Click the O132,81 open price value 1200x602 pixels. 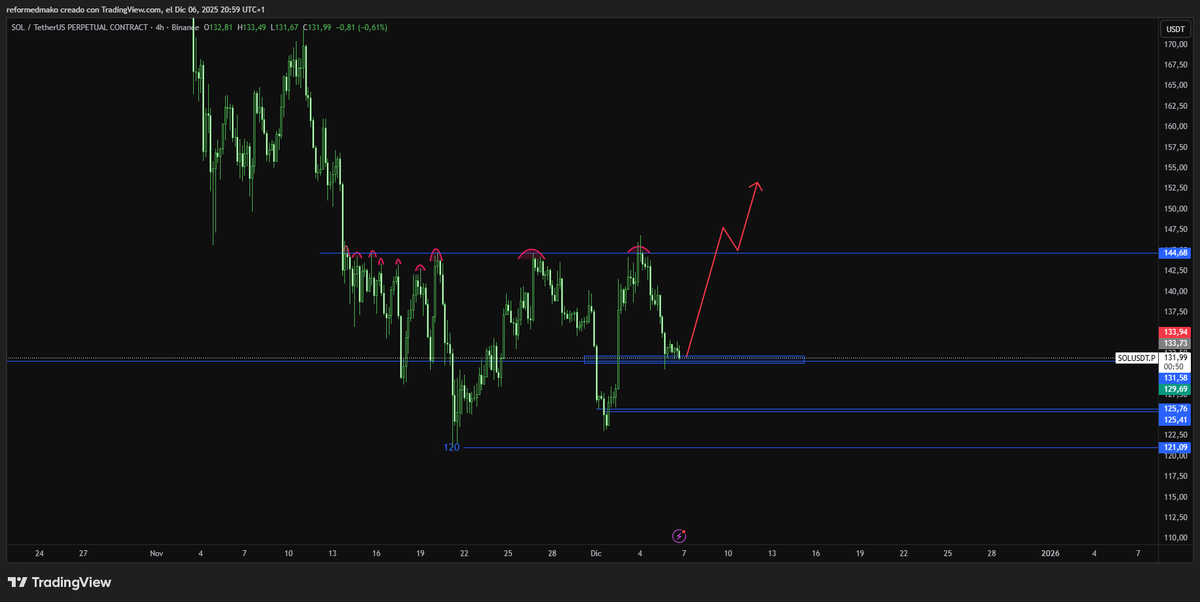[x=220, y=28]
